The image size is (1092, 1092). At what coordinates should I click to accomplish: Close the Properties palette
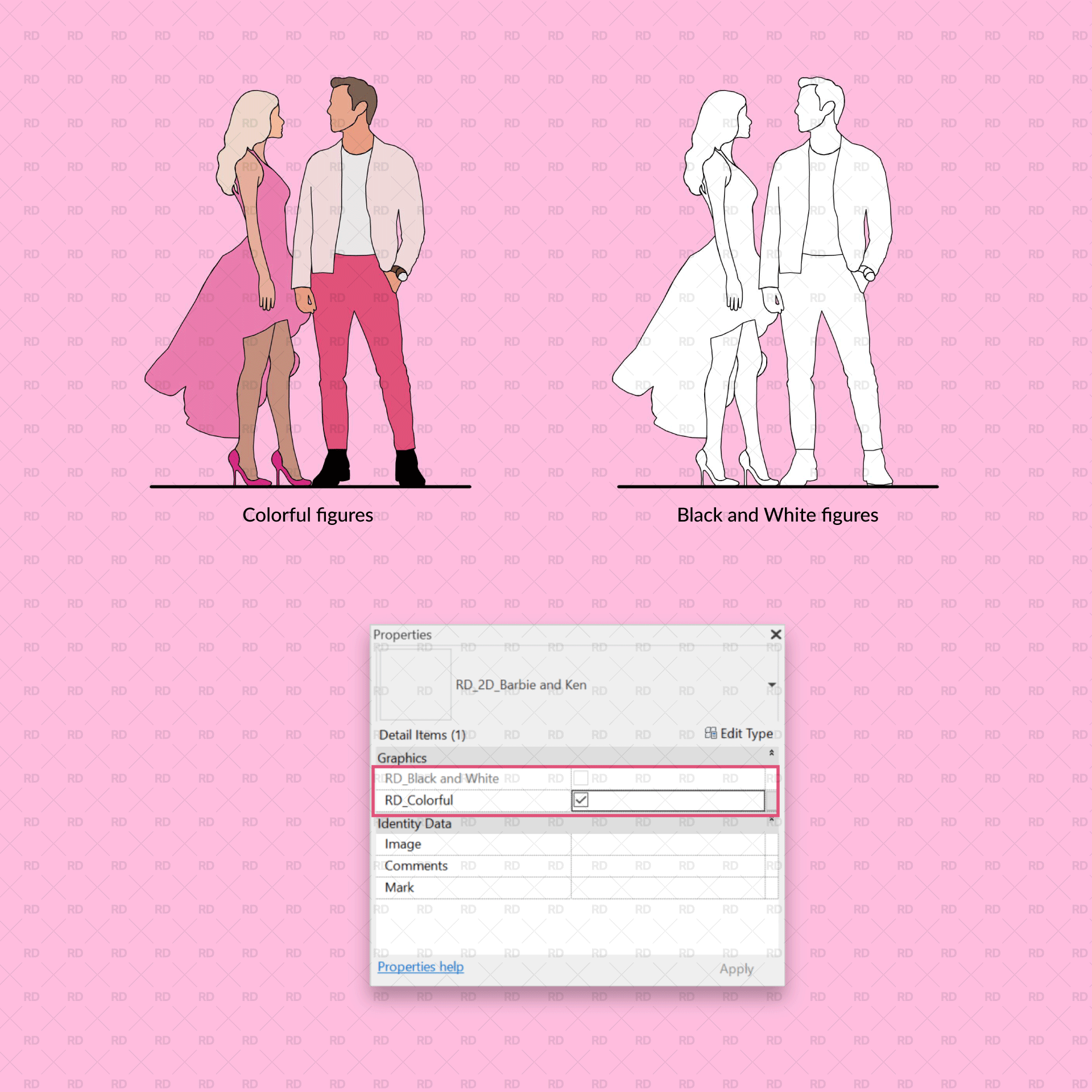(x=776, y=634)
